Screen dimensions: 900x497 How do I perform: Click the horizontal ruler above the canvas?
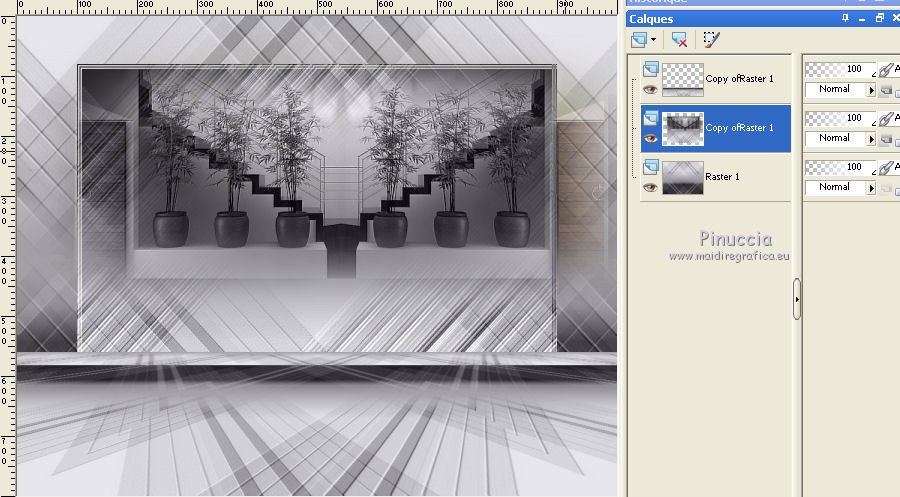317,7
